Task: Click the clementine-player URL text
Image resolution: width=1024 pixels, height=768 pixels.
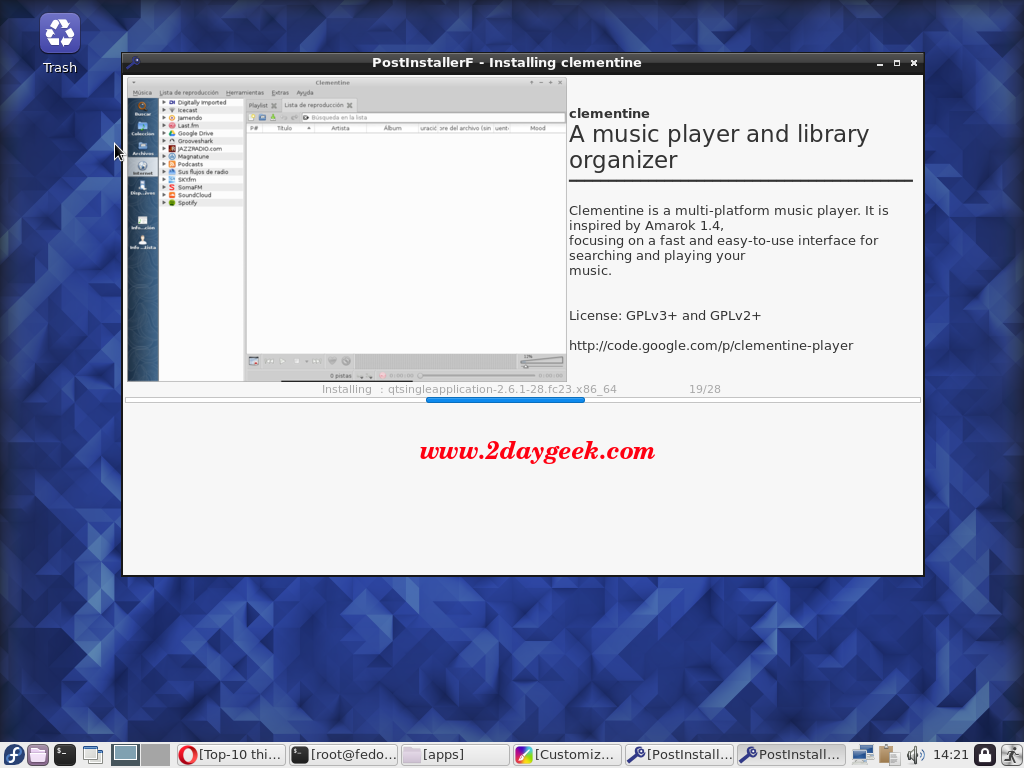Action: 711,345
